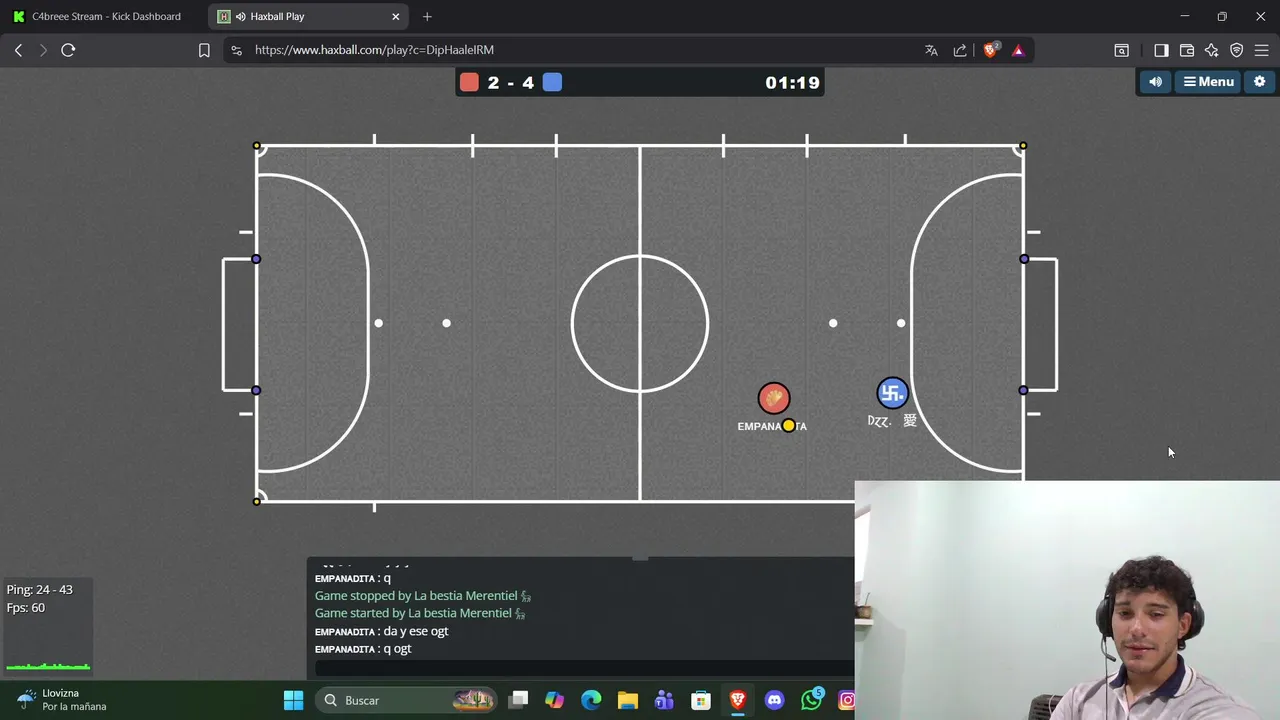Open Microsoft Teams from taskbar
Viewport: 1280px width, 720px height.
coord(664,700)
